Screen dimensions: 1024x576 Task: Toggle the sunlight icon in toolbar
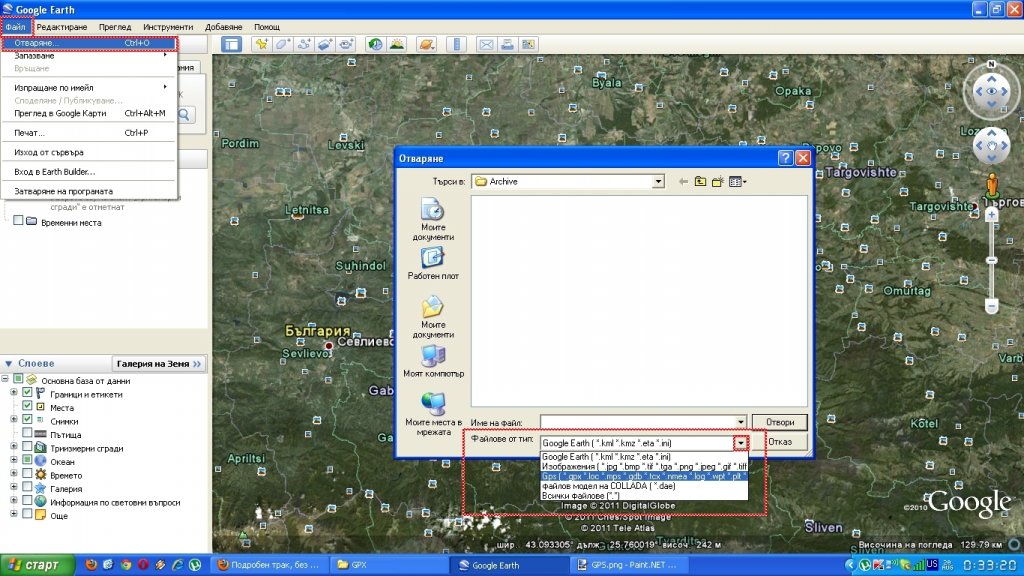(x=397, y=44)
